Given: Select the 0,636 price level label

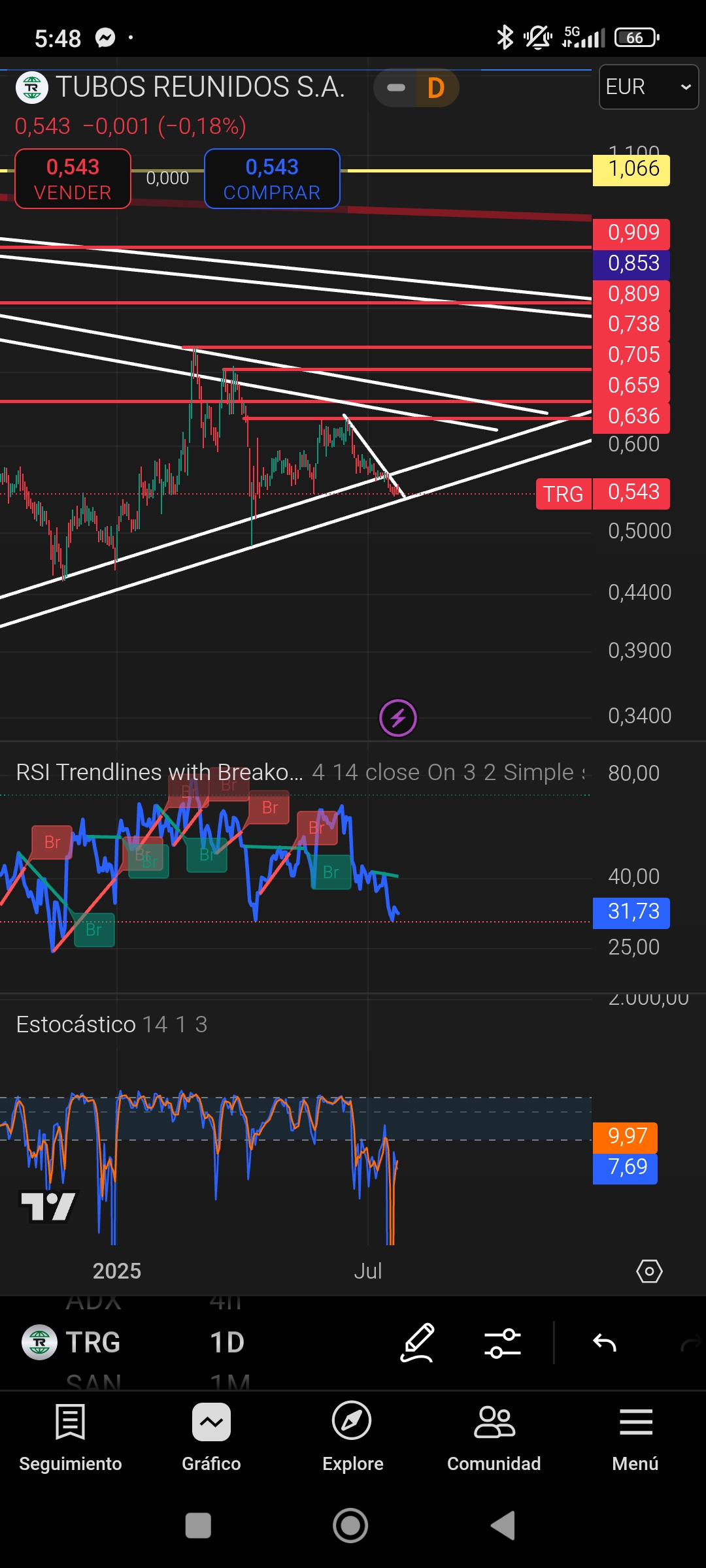Looking at the screenshot, I should click(x=631, y=417).
